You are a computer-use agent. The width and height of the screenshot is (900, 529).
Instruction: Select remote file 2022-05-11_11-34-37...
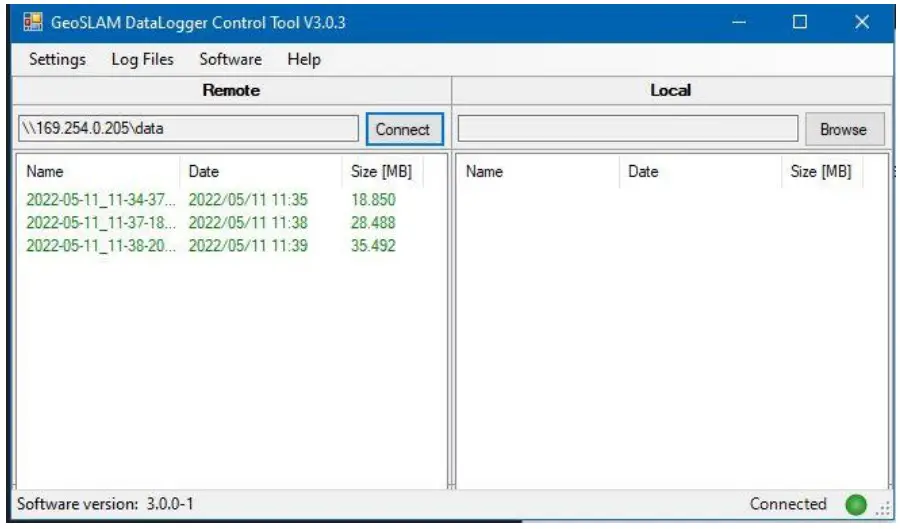(x=101, y=200)
